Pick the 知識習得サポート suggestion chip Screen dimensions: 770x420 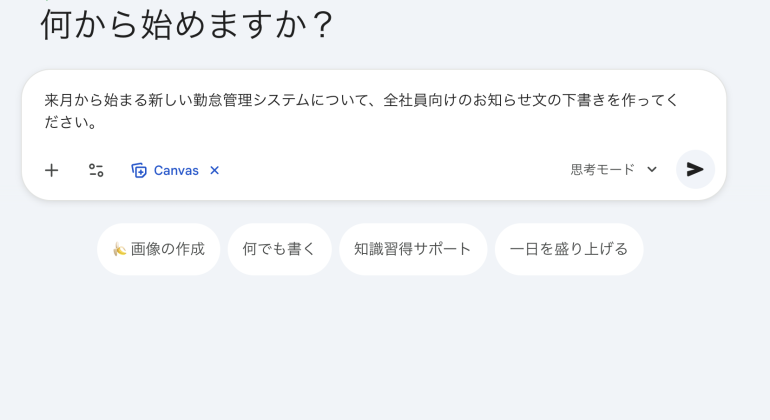pyautogui.click(x=412, y=249)
